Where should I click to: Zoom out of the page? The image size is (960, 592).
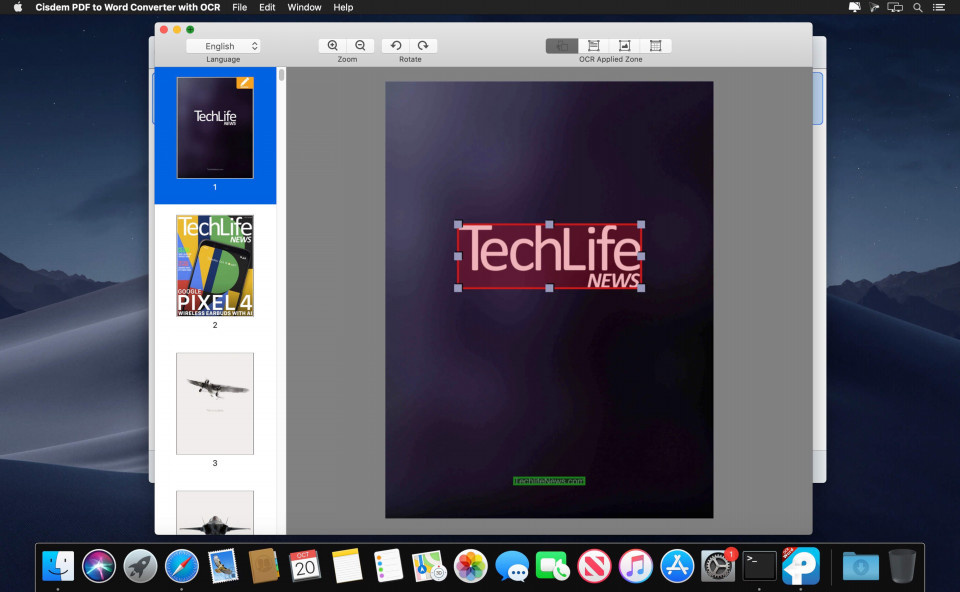[x=361, y=46]
